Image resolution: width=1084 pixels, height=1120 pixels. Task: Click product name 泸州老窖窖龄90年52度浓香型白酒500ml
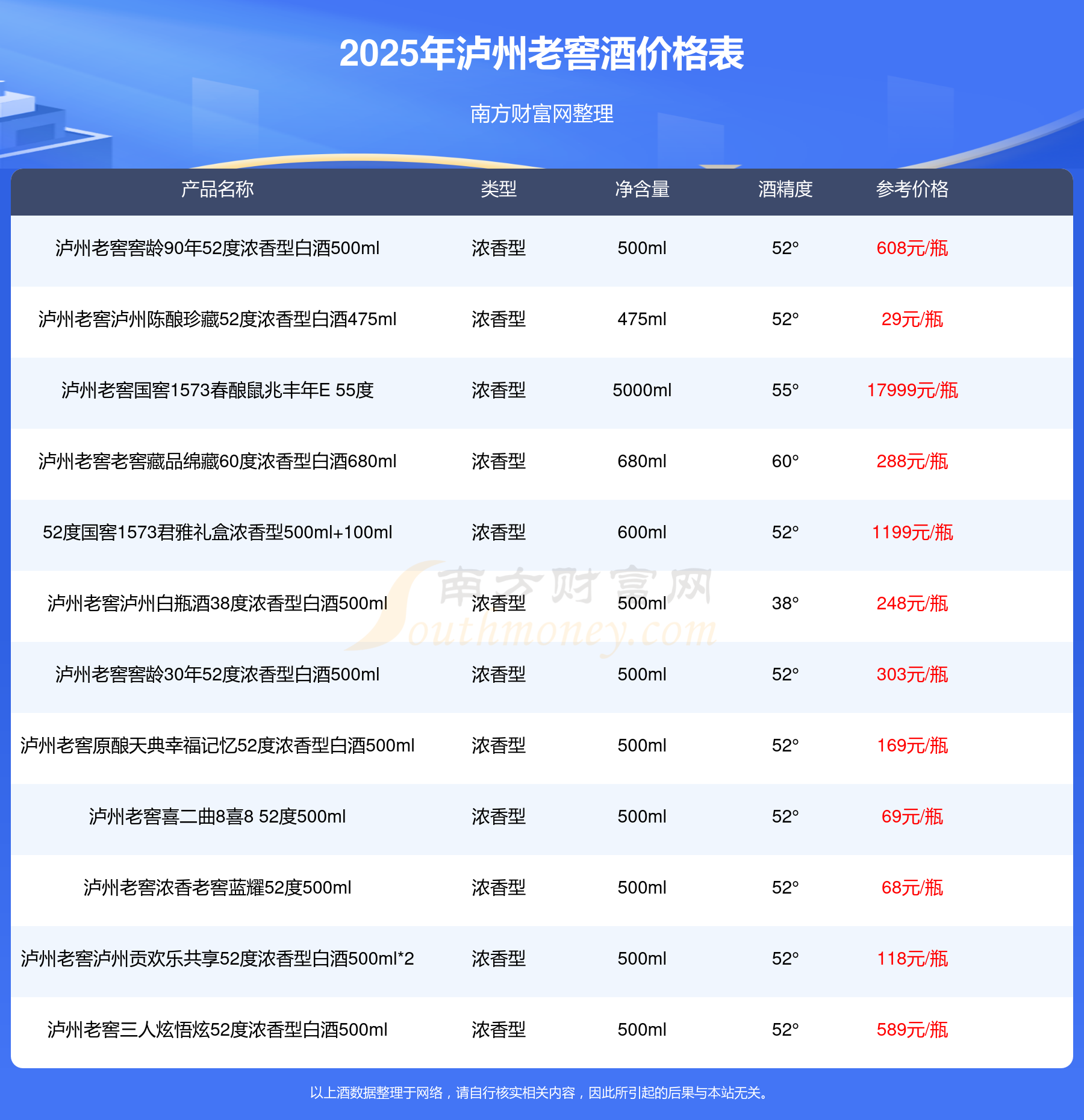(x=217, y=248)
